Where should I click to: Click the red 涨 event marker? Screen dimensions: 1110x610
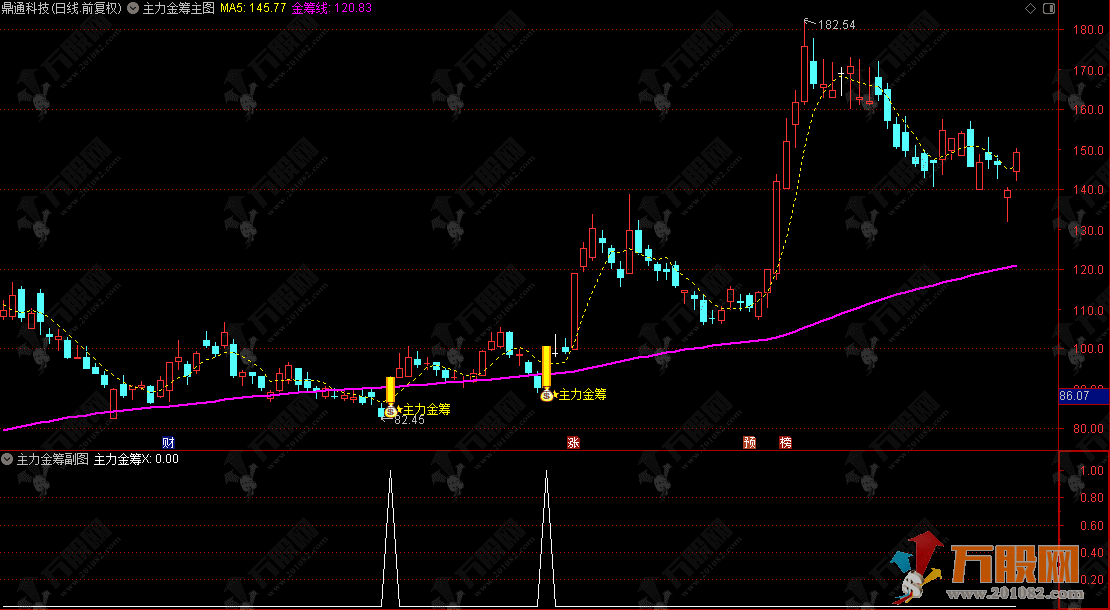[573, 442]
